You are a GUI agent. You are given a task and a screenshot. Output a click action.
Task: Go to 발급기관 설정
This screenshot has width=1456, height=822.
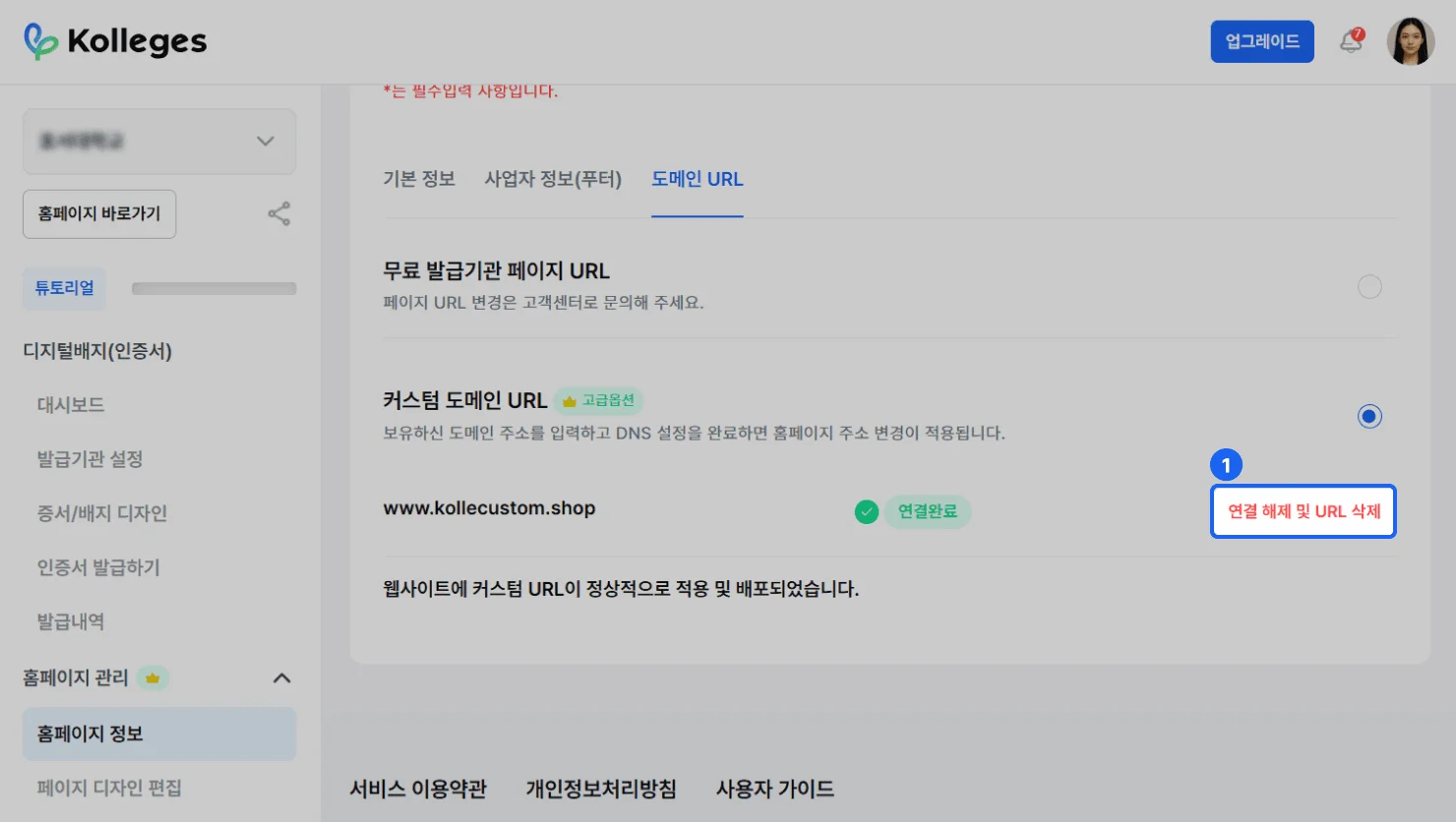coord(91,459)
